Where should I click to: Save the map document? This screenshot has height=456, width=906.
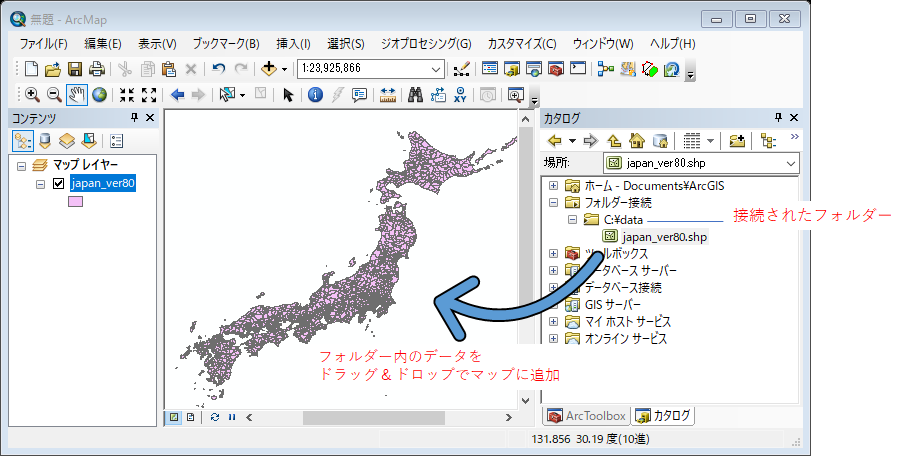75,69
